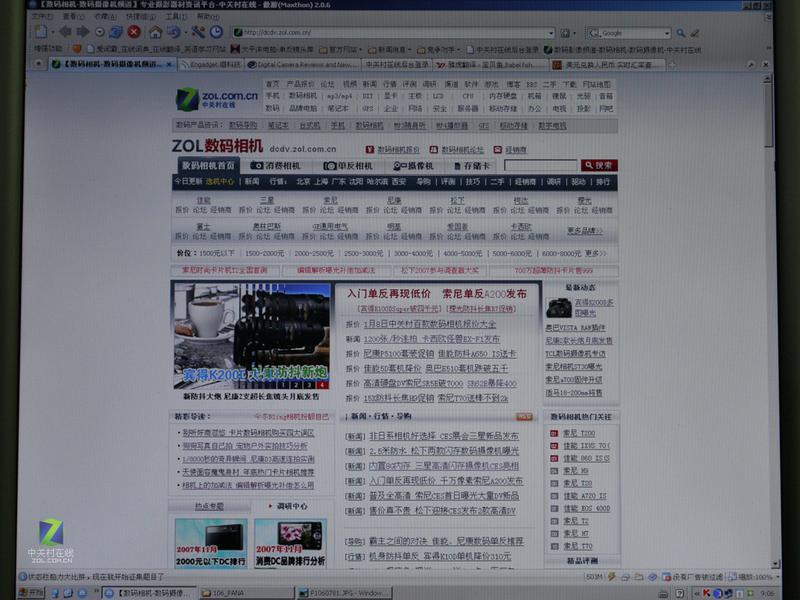Click the 6000-8000元 price range link

[561, 253]
